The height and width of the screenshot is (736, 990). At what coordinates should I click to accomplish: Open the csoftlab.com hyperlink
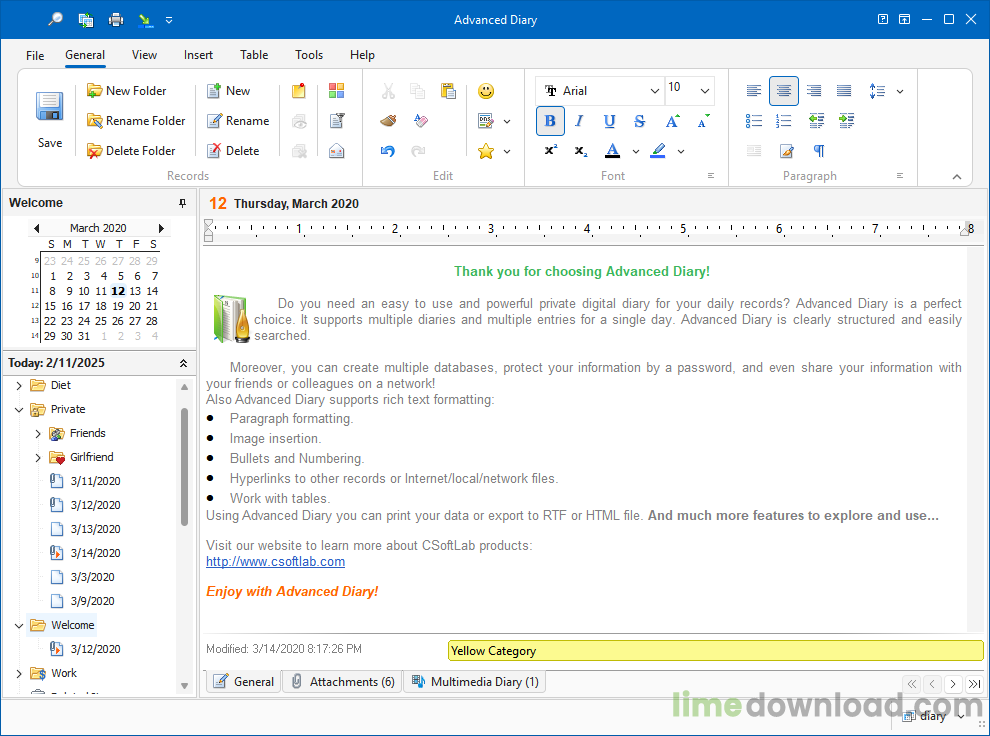(x=275, y=562)
